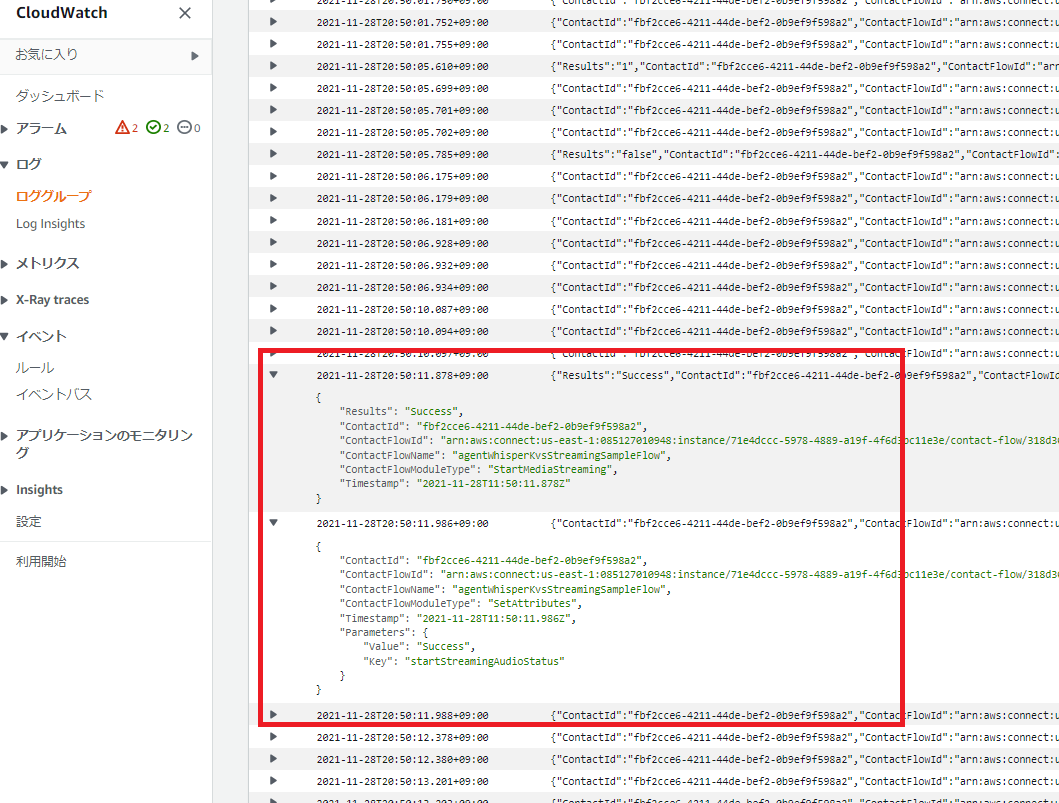Expand log event at 20:50:11.988
Screen dimensions: 1059x803
pyautogui.click(x=274, y=715)
